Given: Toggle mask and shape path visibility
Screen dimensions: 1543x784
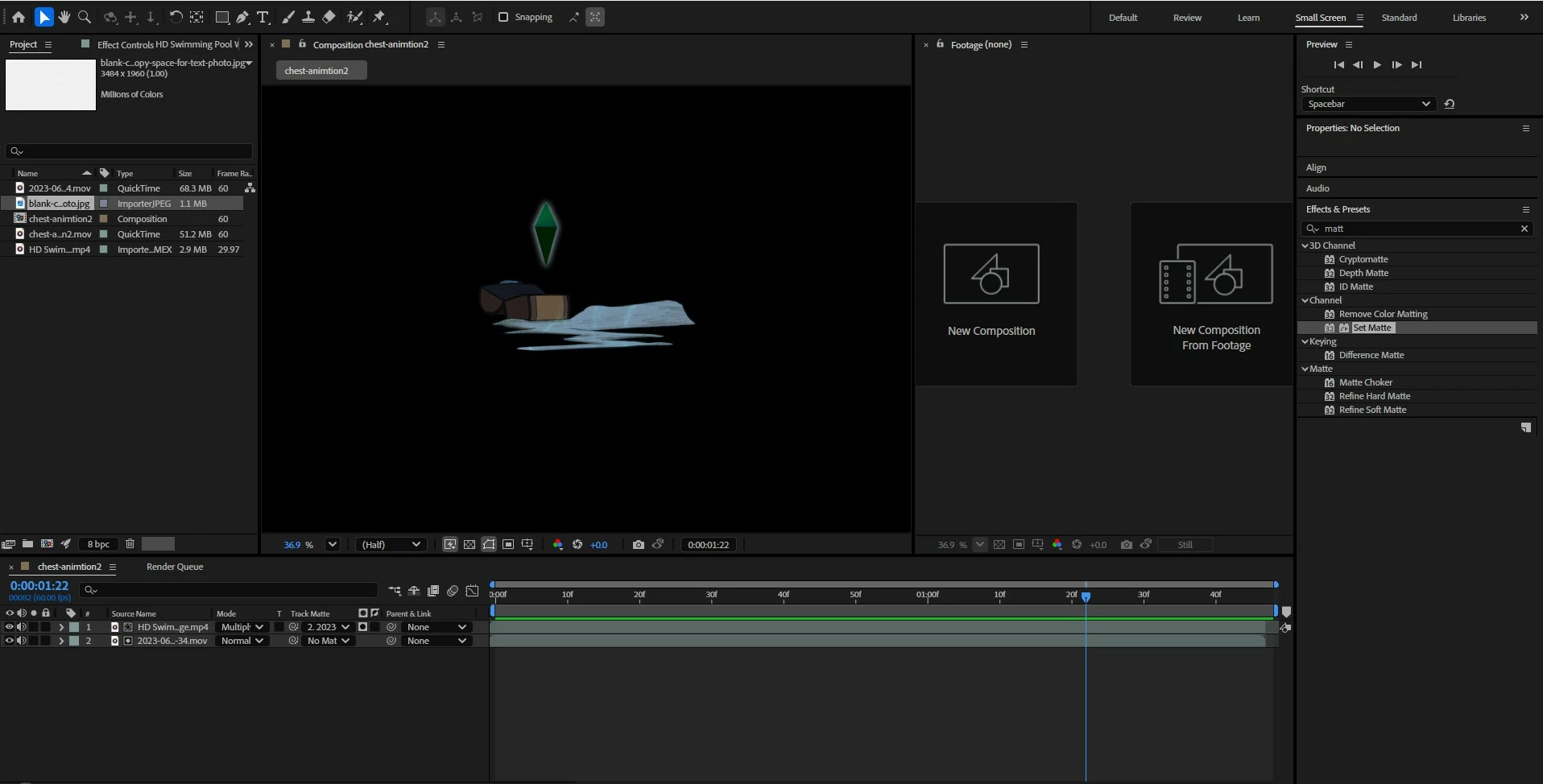Looking at the screenshot, I should [489, 545].
